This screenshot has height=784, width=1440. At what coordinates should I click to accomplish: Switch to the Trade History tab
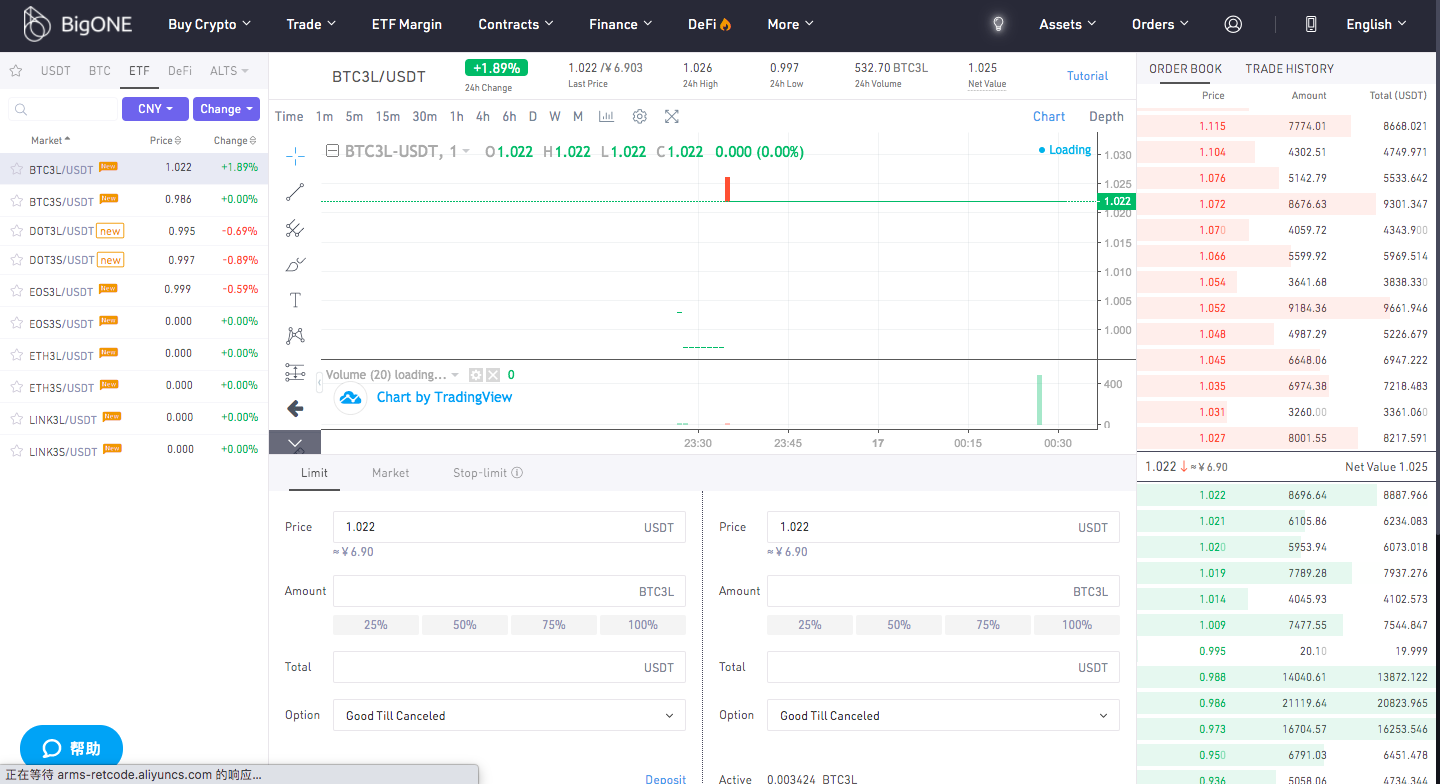click(1289, 69)
